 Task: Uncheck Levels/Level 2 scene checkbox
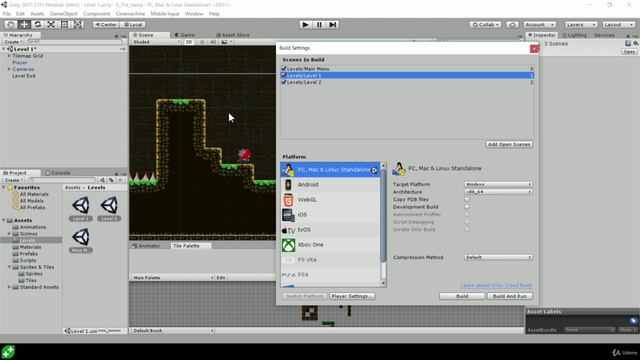284,82
